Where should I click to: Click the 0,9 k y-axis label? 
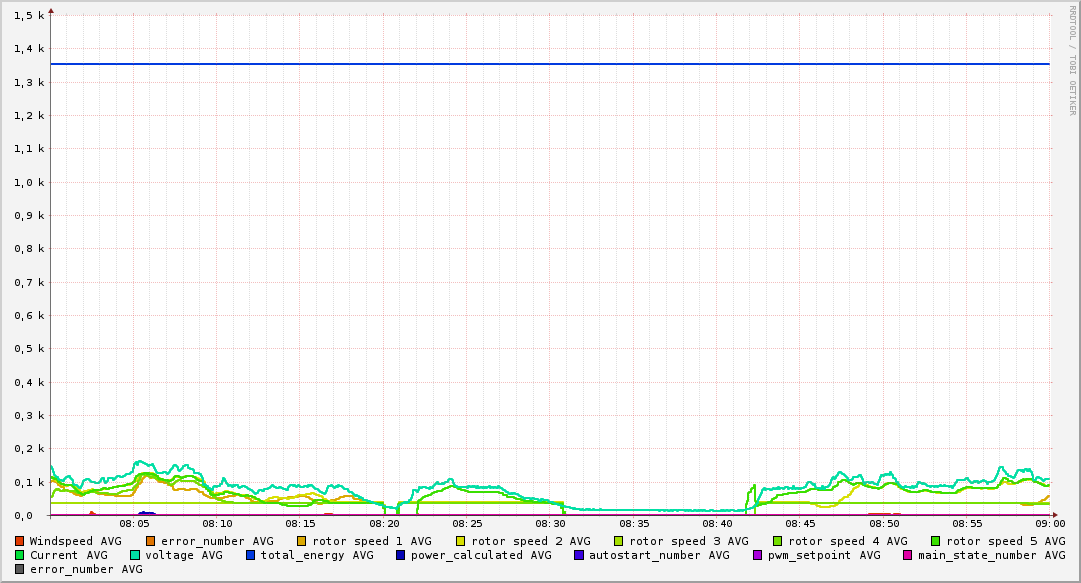[29, 215]
